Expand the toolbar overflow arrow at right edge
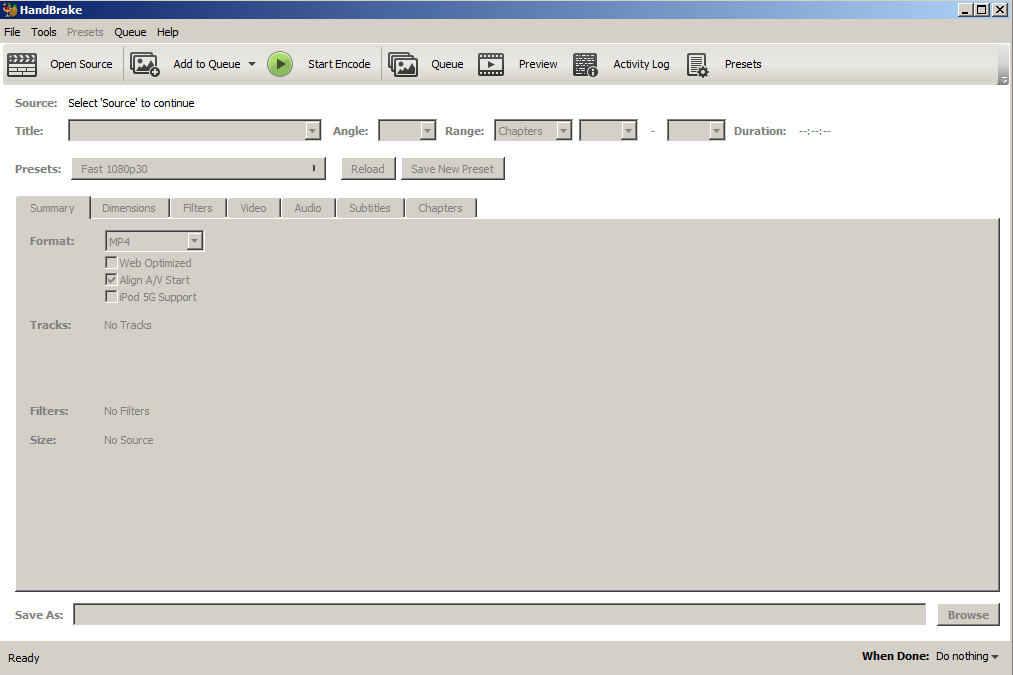 click(1003, 80)
